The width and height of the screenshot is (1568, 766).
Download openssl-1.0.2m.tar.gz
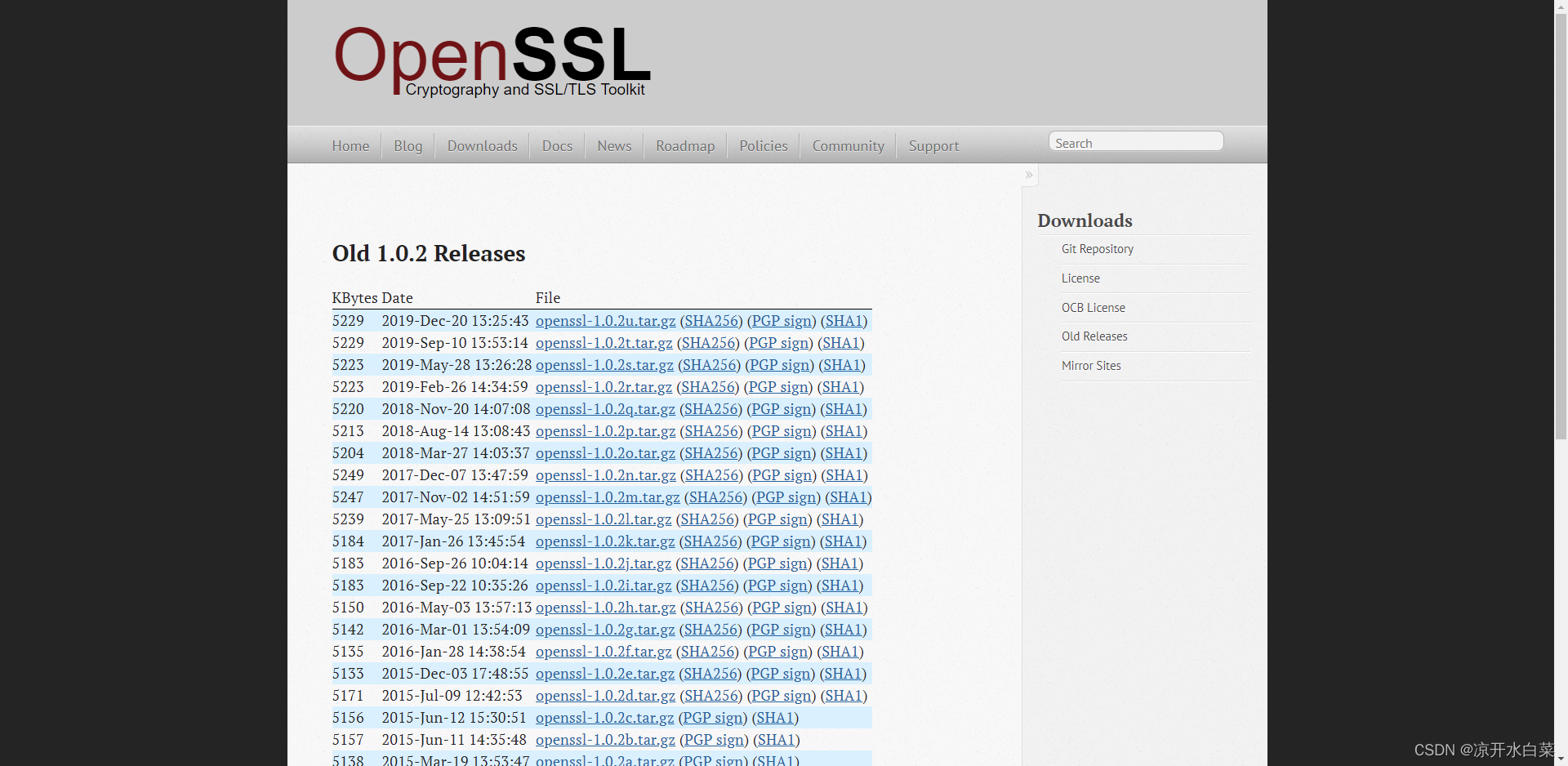(x=608, y=497)
